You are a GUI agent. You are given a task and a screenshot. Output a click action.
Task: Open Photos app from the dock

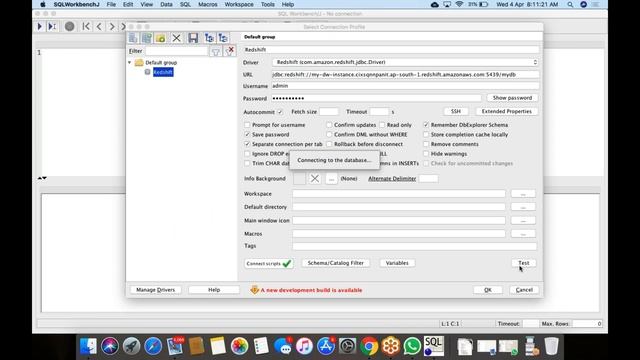point(239,346)
